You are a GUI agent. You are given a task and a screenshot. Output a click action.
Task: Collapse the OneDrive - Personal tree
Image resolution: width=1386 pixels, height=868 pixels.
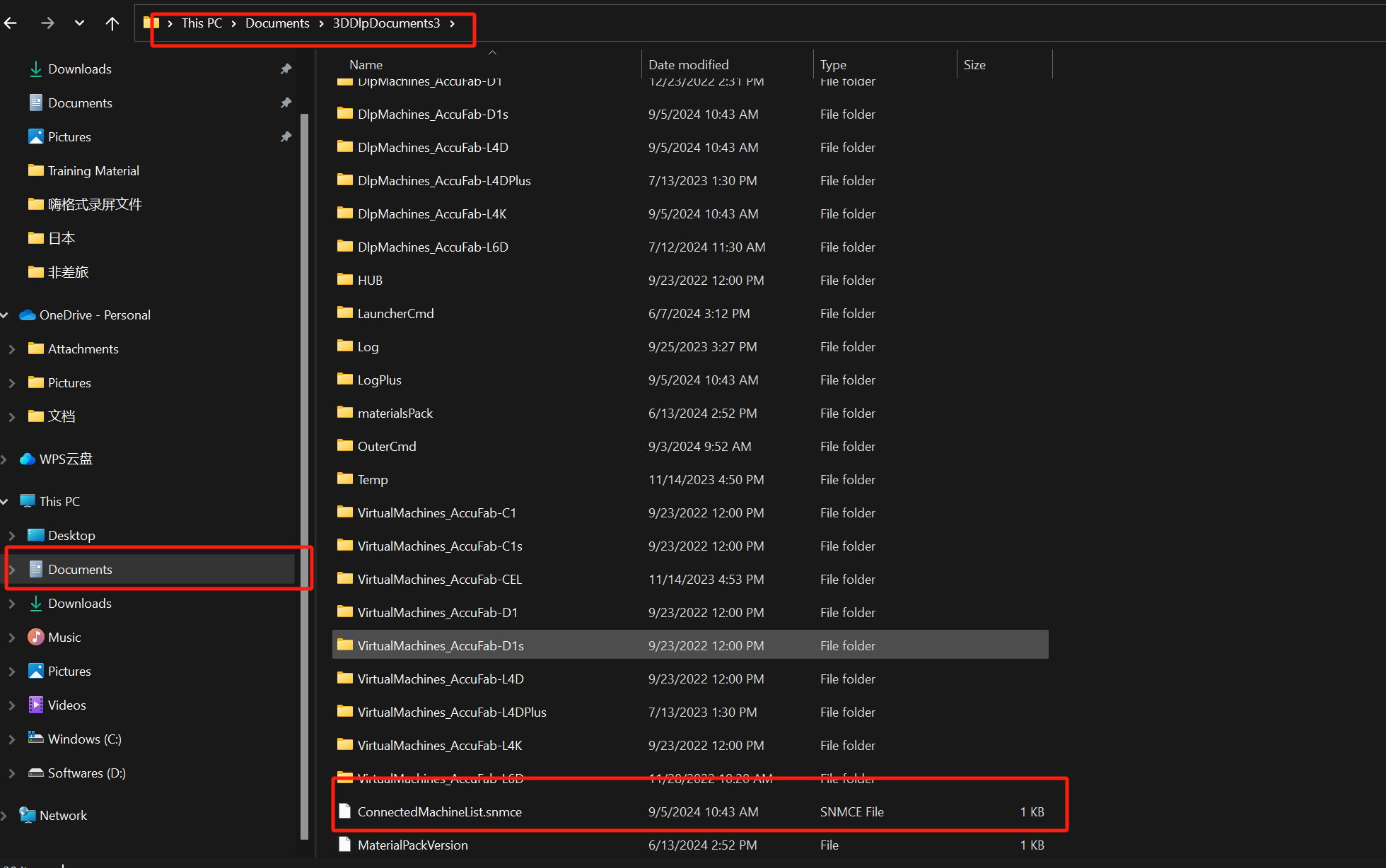5,315
